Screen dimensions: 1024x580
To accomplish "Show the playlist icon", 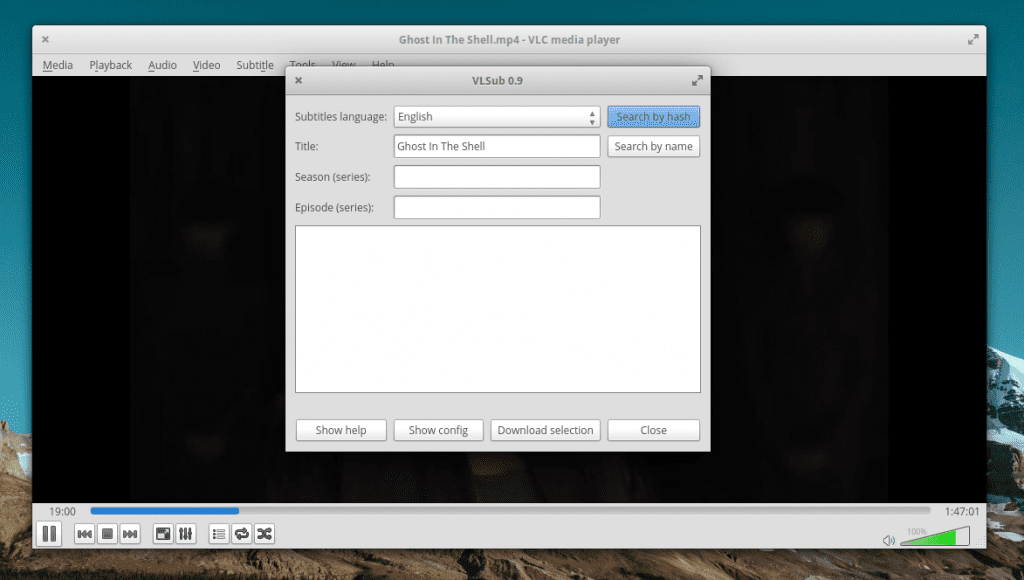I will click(219, 534).
